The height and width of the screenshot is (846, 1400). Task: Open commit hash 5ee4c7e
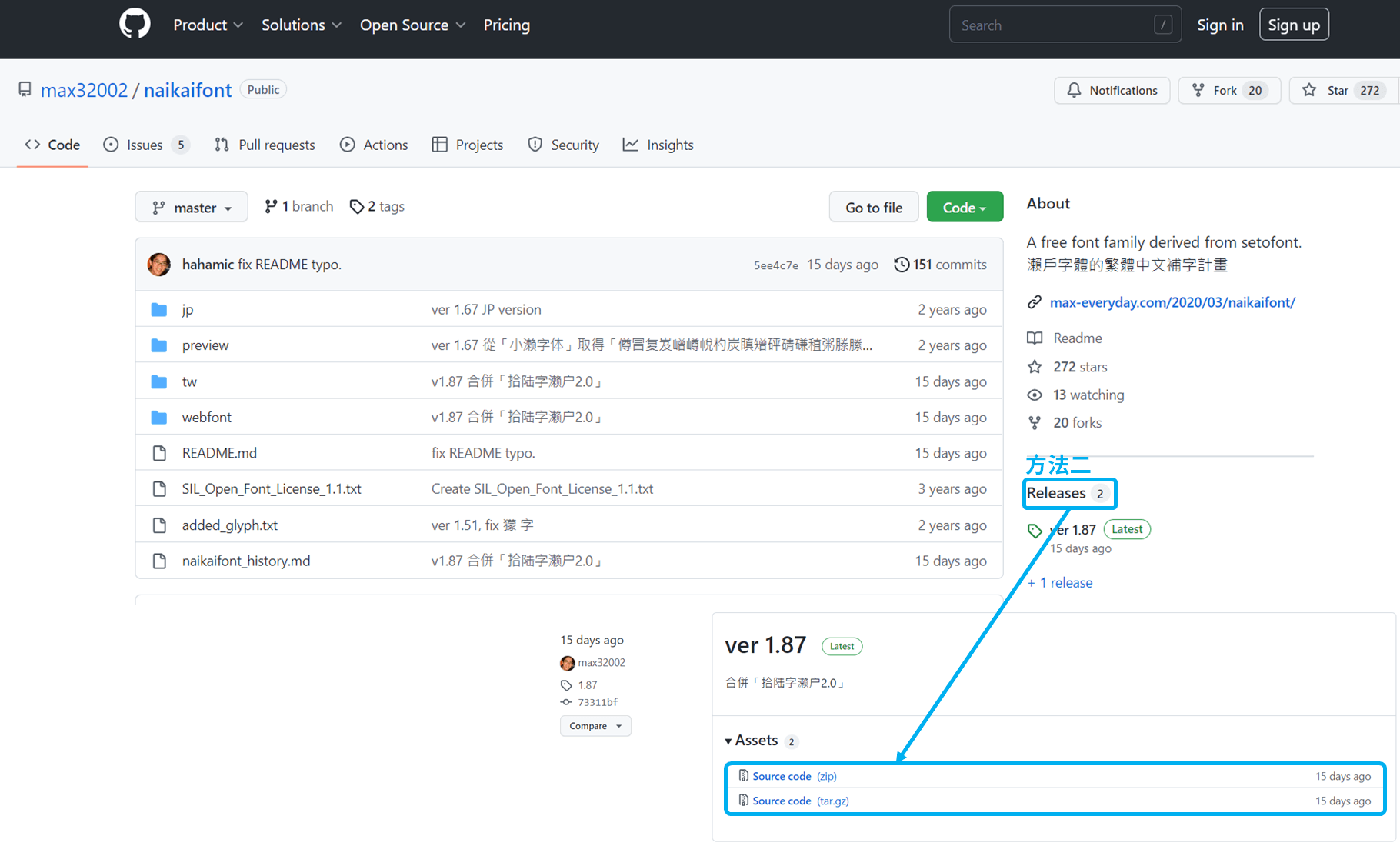pos(775,265)
